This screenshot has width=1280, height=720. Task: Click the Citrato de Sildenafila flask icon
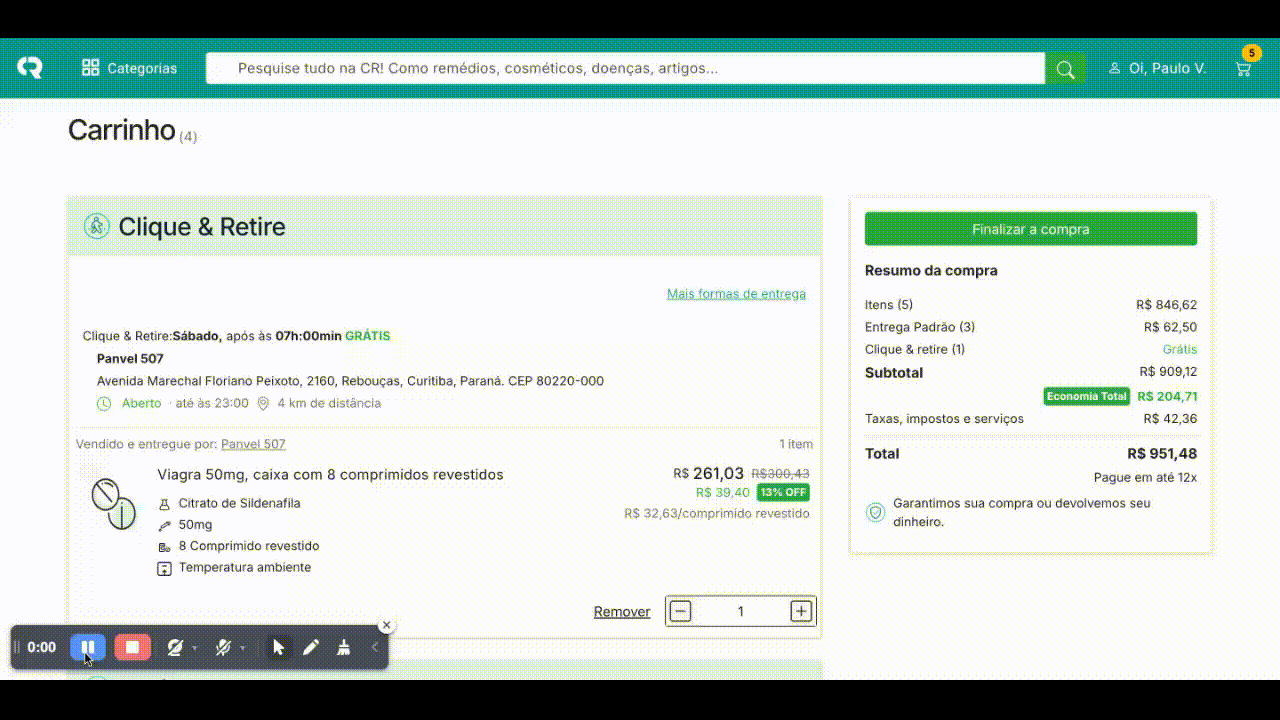coord(165,504)
